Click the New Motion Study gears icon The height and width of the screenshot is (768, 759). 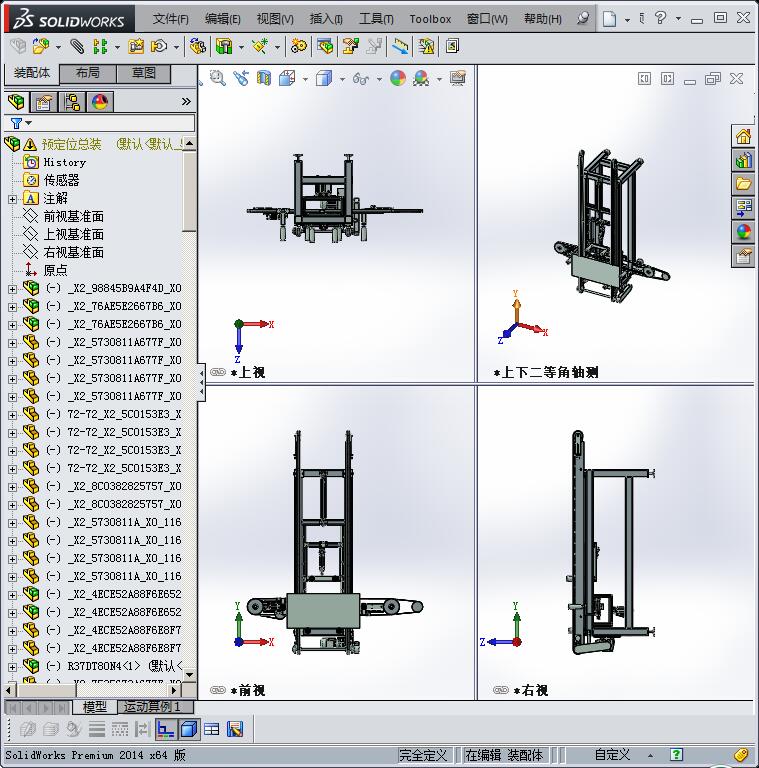pyautogui.click(x=298, y=47)
